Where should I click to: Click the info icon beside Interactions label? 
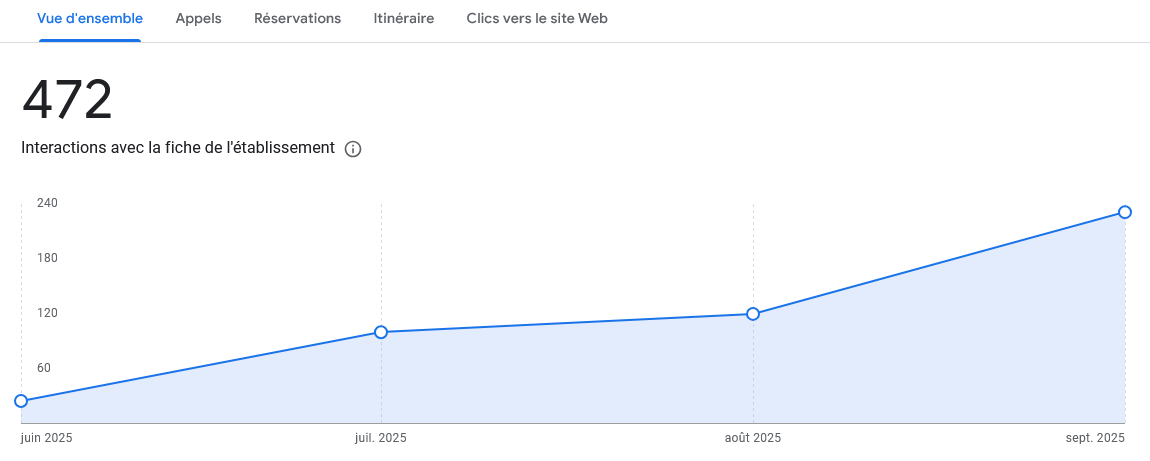[x=353, y=149]
